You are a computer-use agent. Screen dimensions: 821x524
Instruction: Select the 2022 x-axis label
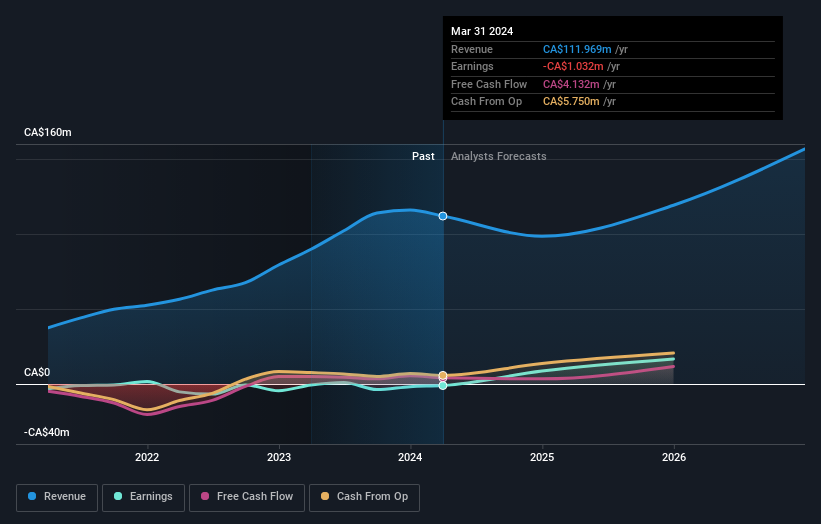click(x=147, y=457)
